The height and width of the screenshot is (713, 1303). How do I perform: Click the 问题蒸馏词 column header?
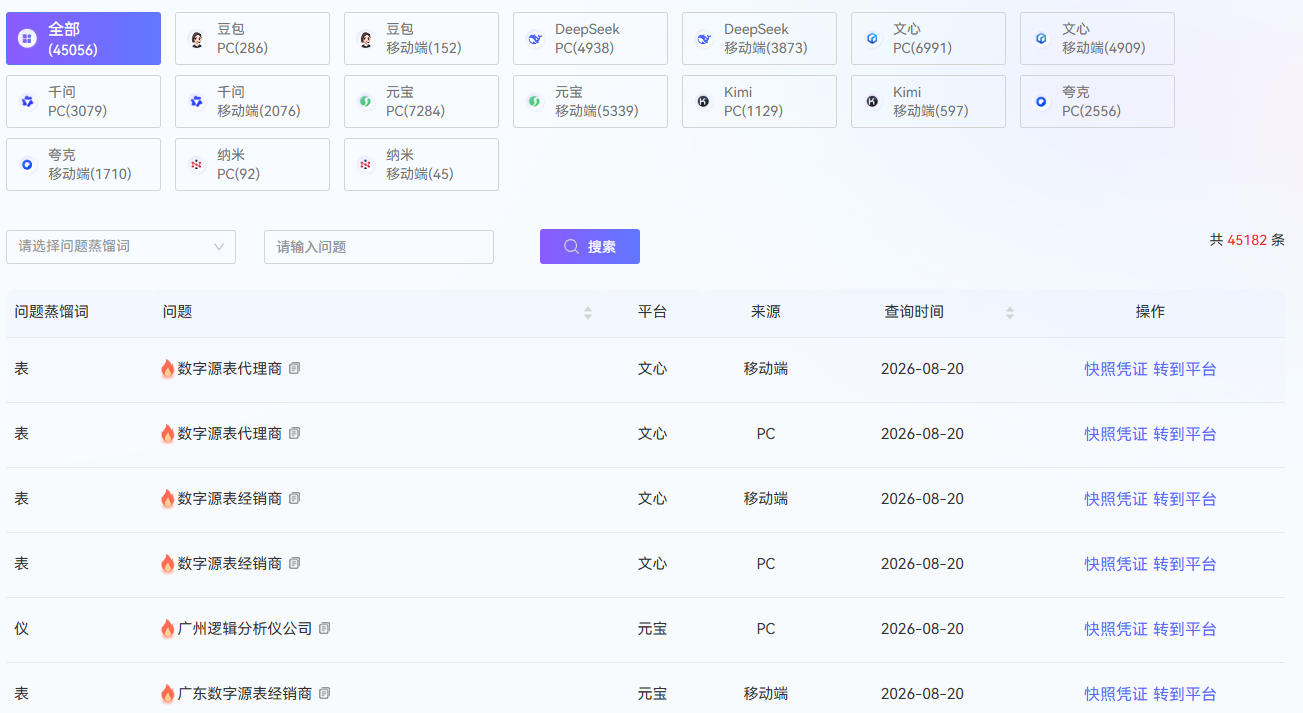click(x=52, y=312)
